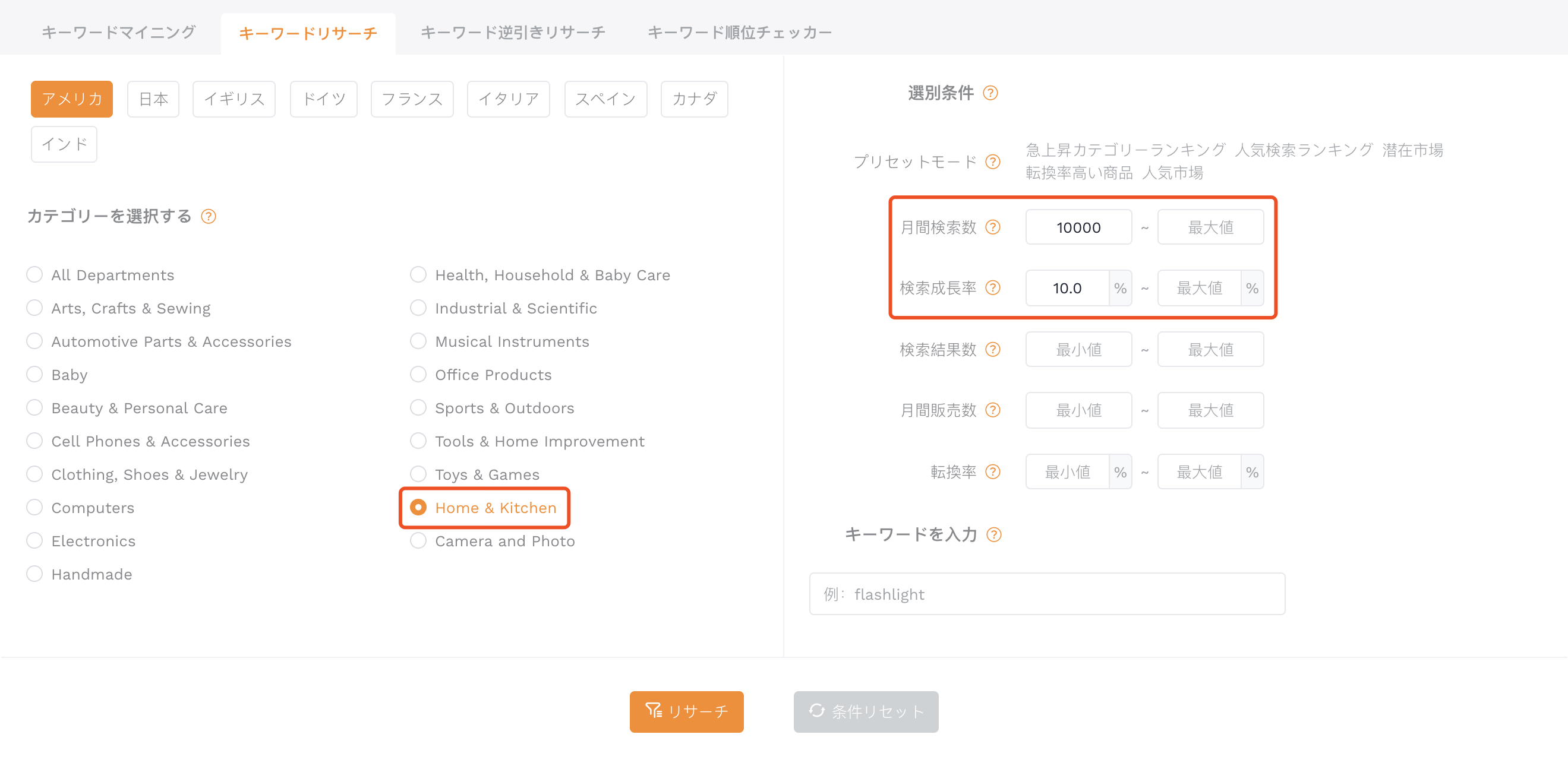This screenshot has height=766, width=1568.
Task: Apply 人気検索ランキング preset
Action: pyautogui.click(x=1304, y=150)
